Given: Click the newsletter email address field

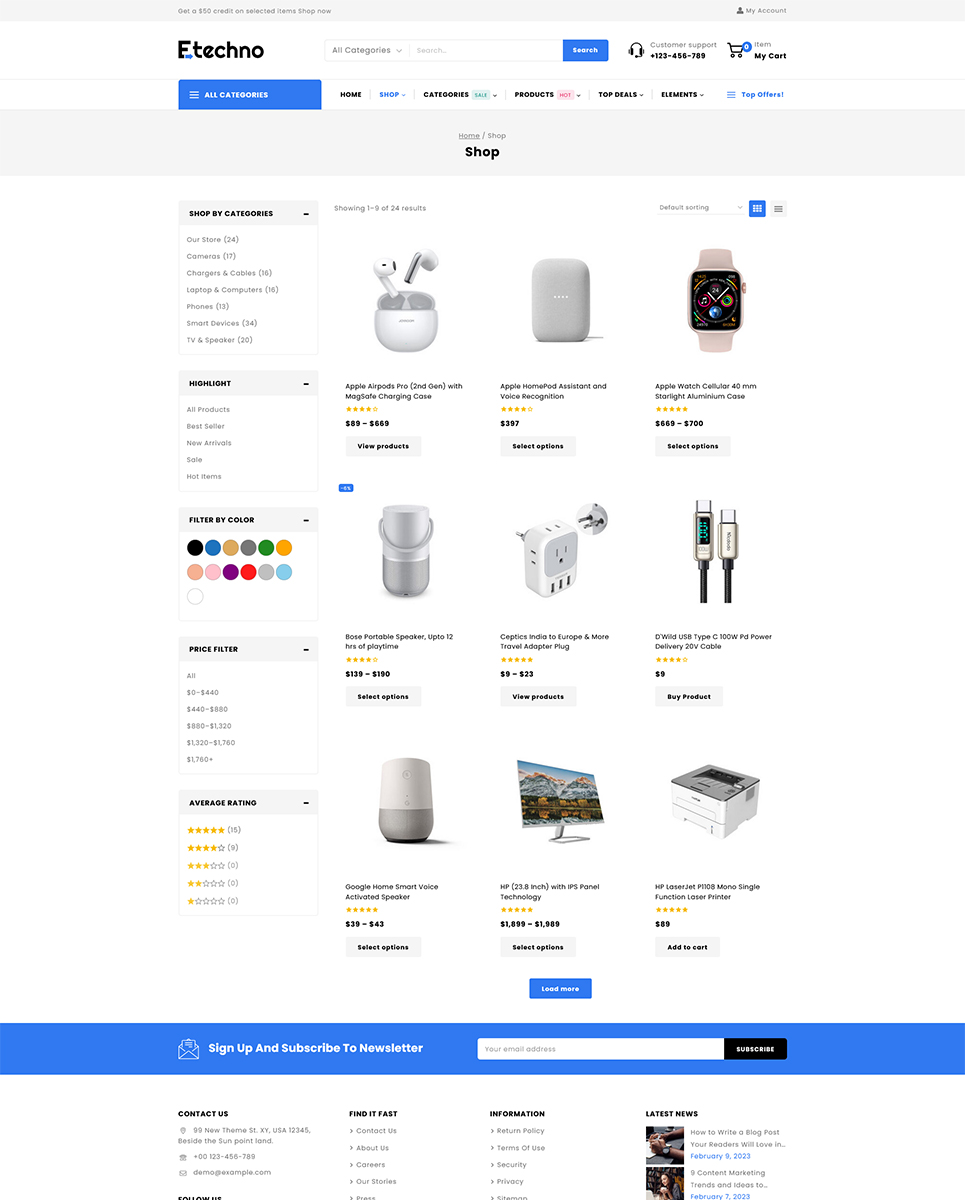Looking at the screenshot, I should [x=601, y=1049].
